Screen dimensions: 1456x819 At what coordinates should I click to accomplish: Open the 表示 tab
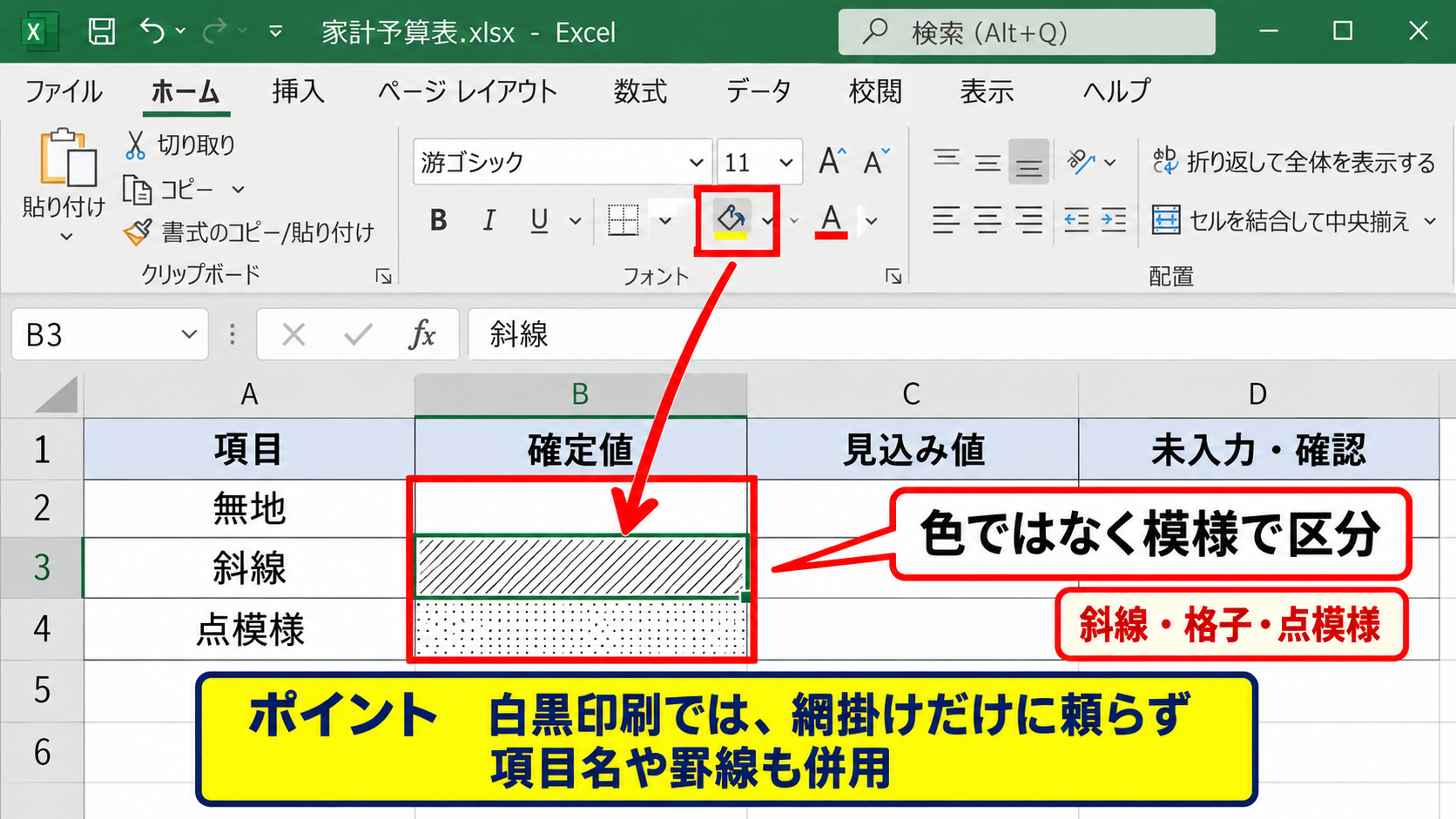pyautogui.click(x=987, y=91)
